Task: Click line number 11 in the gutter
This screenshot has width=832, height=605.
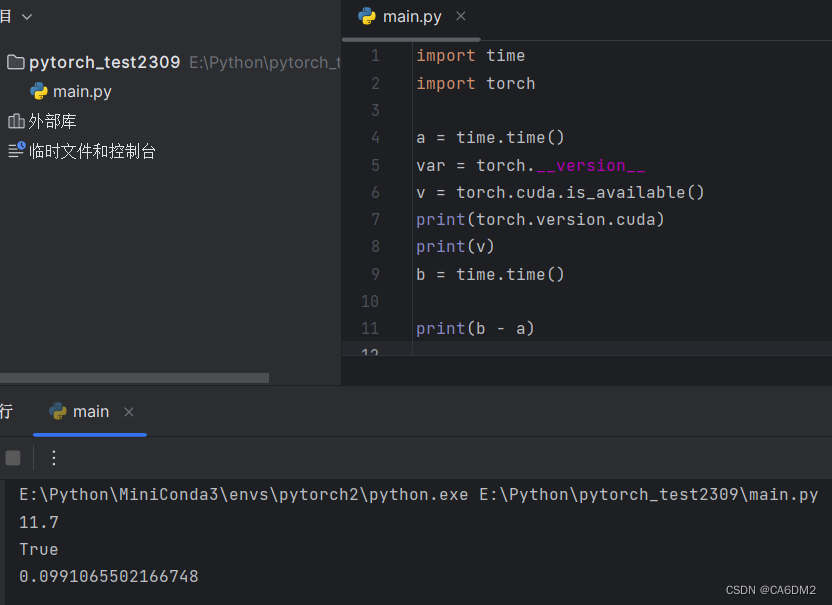Action: [370, 329]
